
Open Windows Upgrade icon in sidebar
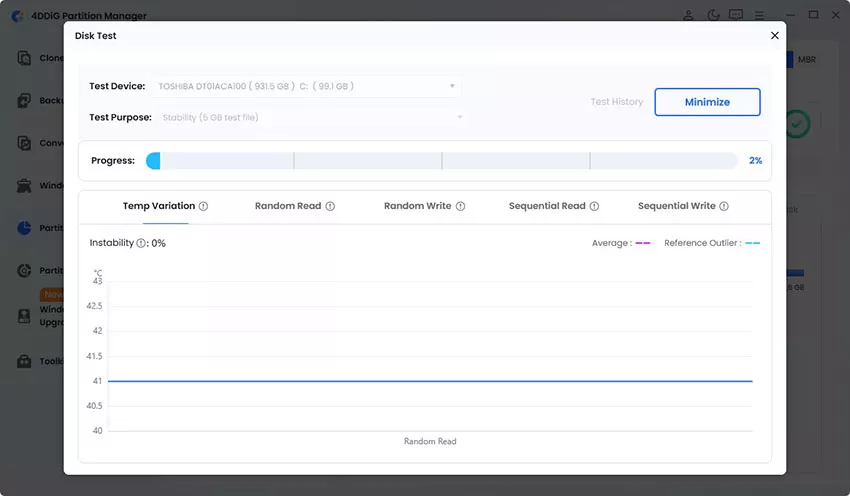pyautogui.click(x=24, y=316)
